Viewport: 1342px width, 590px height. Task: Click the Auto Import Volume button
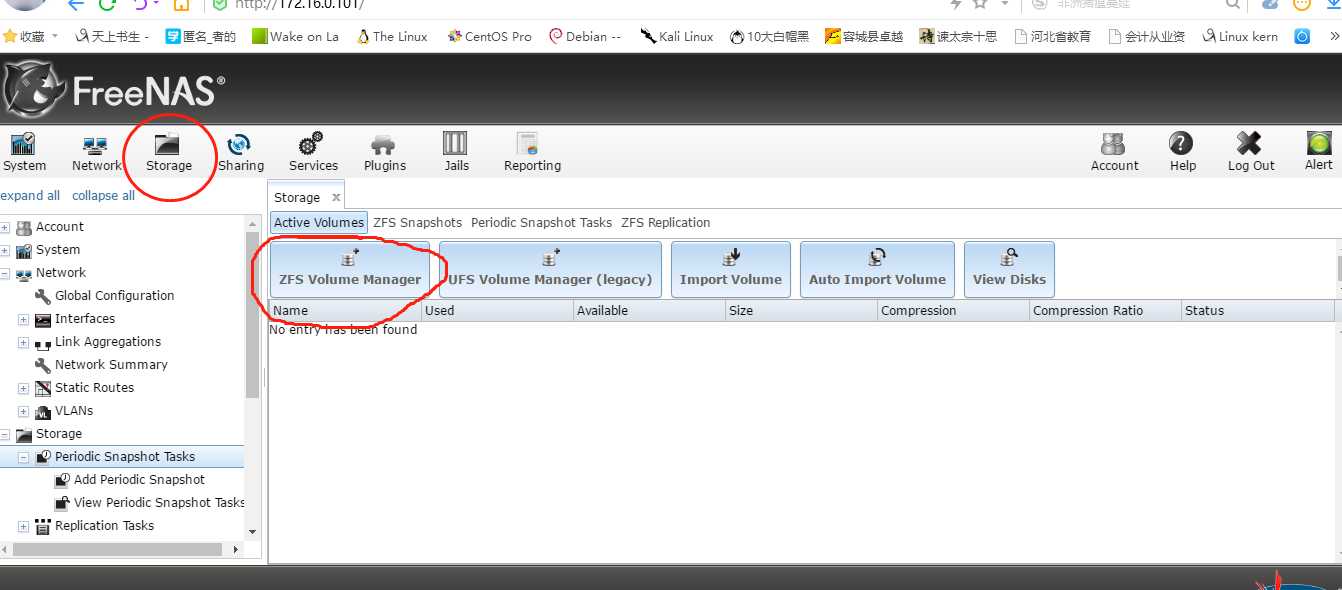pos(877,269)
